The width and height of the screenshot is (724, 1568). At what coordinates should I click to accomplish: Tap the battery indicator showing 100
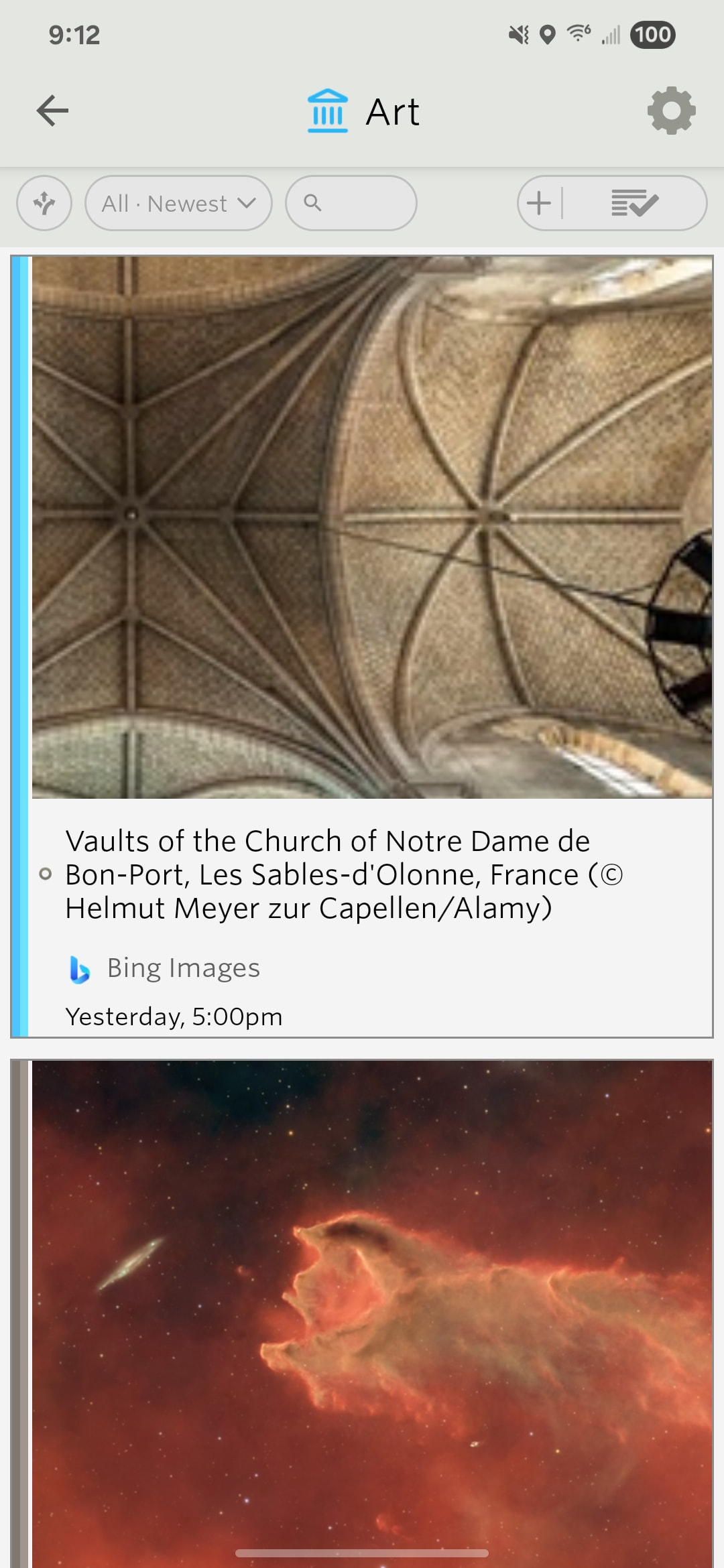point(652,35)
